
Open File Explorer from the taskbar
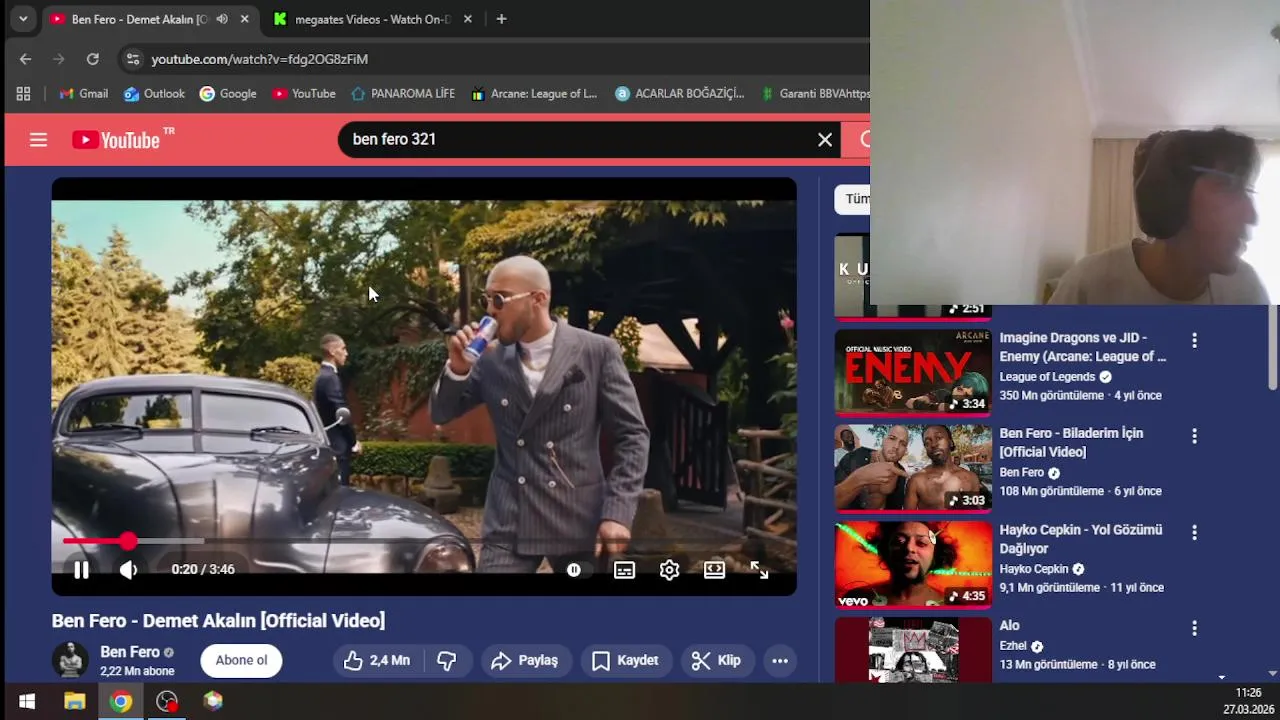tap(74, 701)
